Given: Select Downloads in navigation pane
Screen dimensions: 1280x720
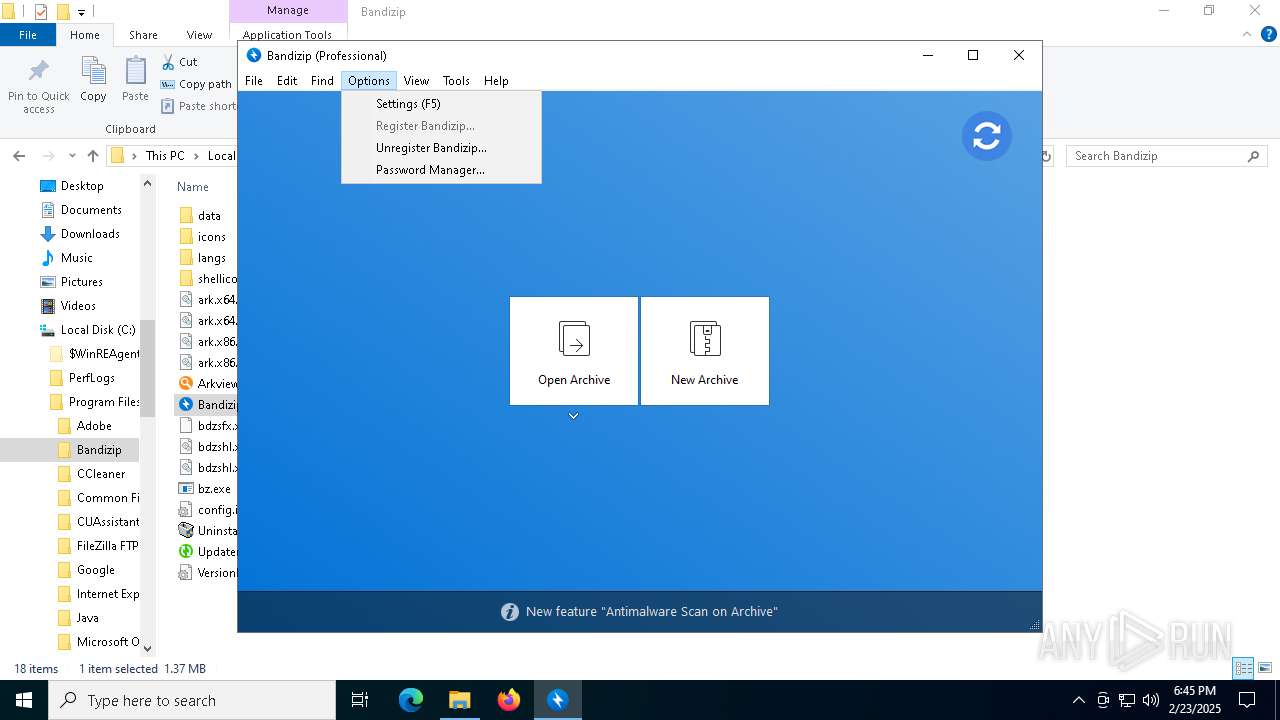Looking at the screenshot, I should pyautogui.click(x=90, y=234).
